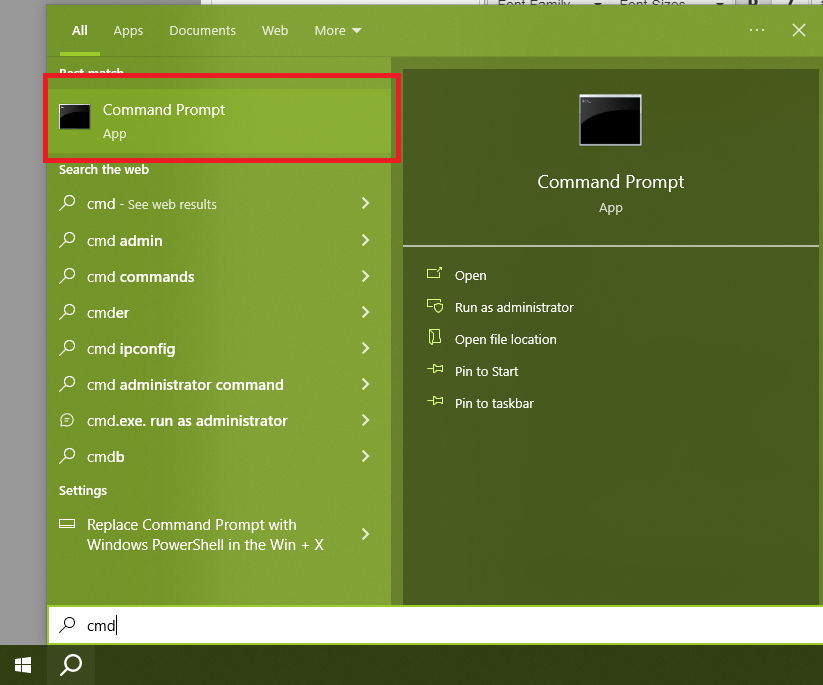Click the taskbar Search magnifier button

click(x=71, y=665)
